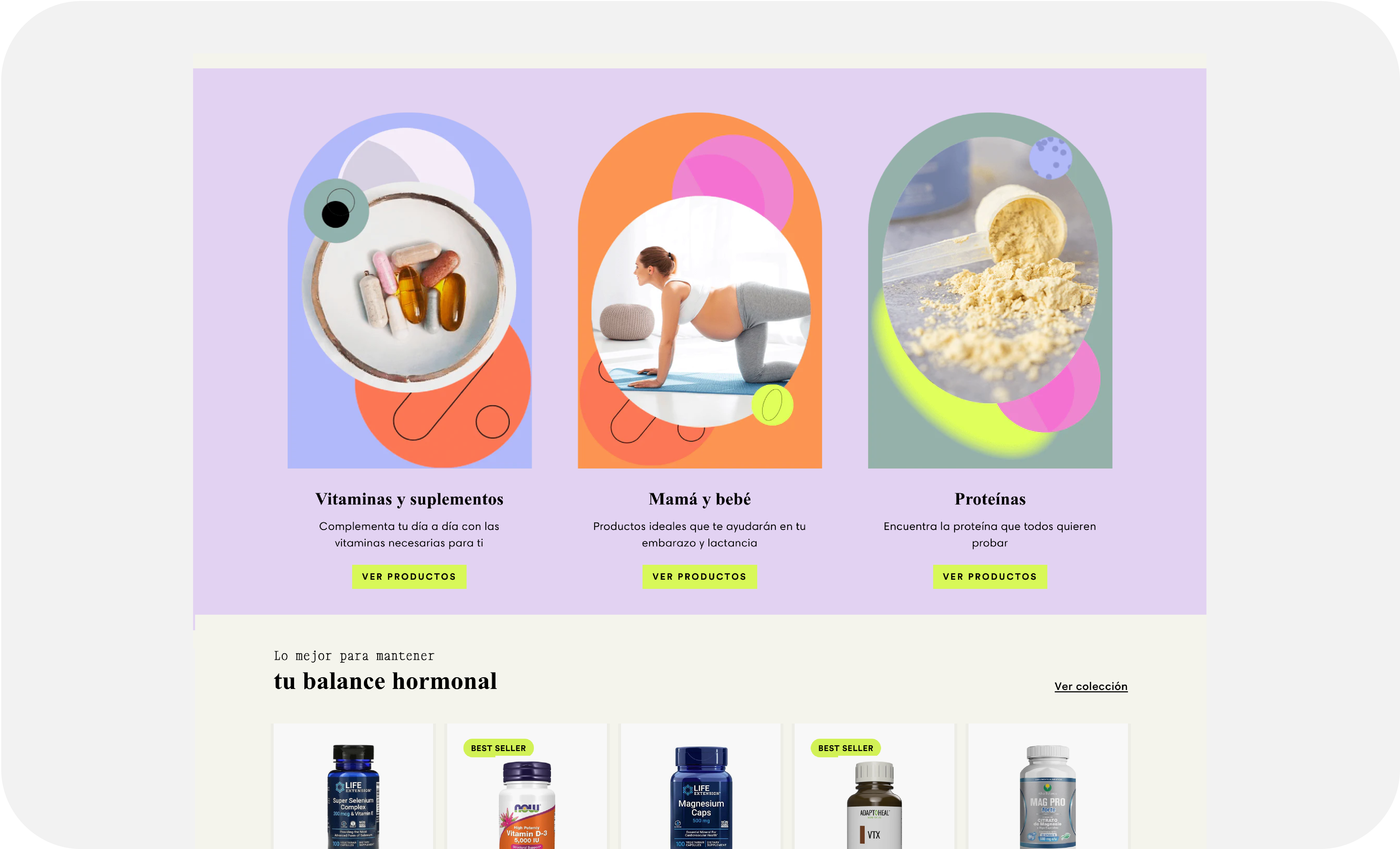Open Life Extension Super Selenium Complex product
1400x849 pixels.
(x=353, y=796)
